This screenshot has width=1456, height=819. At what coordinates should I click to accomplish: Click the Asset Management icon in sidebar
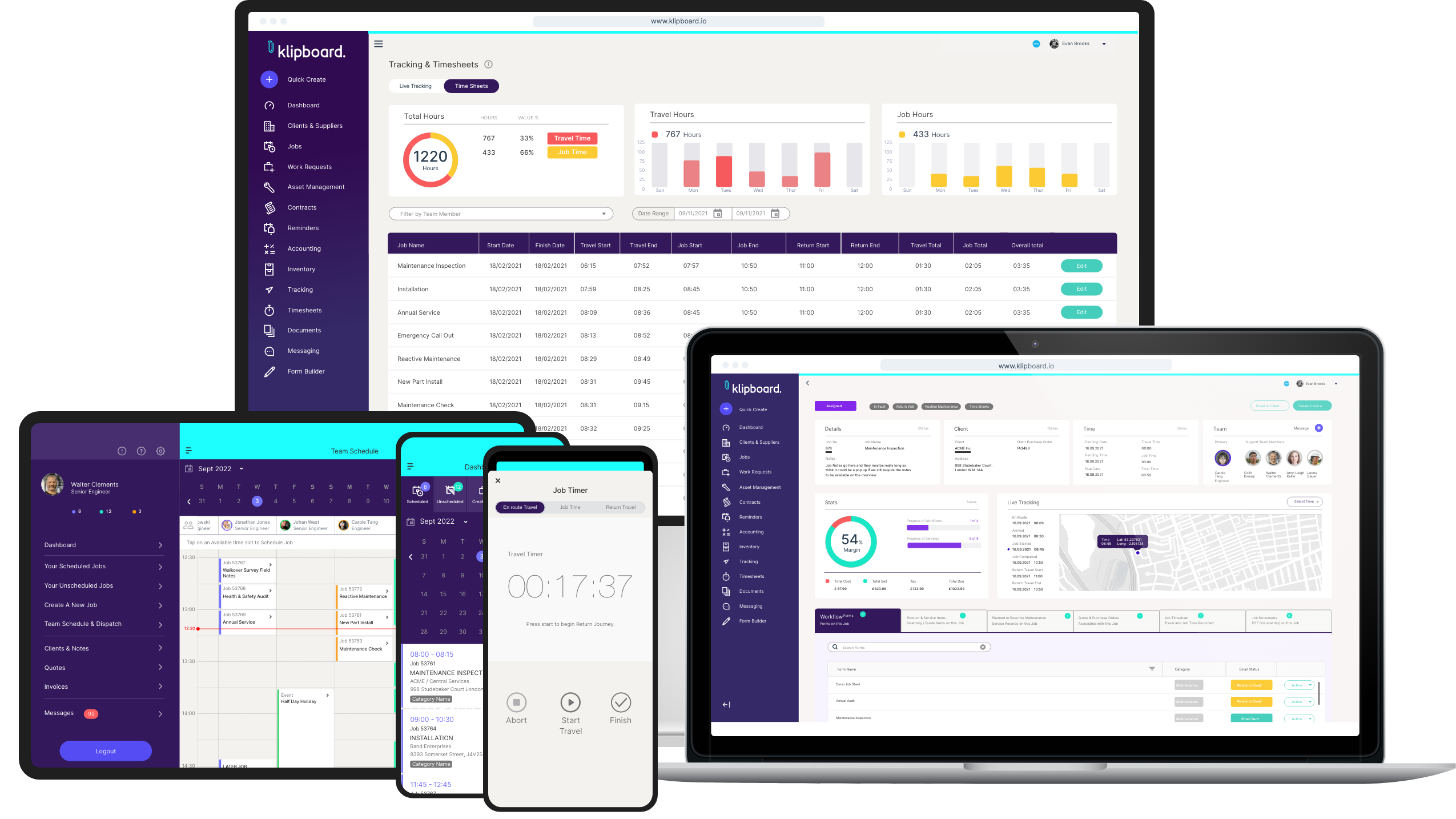point(270,186)
